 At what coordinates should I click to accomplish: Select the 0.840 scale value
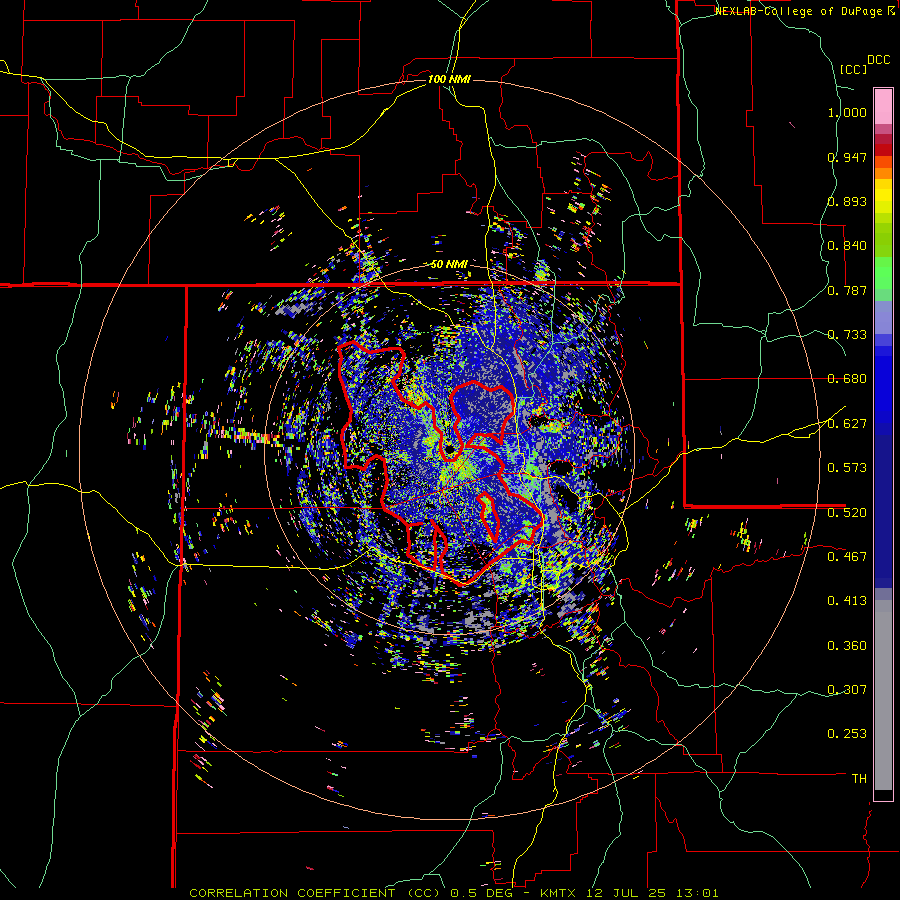847,246
